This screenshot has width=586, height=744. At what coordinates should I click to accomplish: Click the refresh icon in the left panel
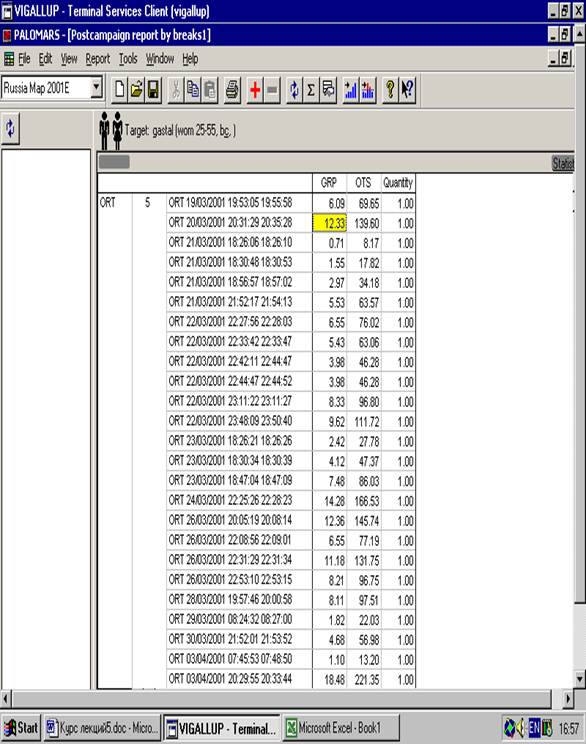pos(10,129)
